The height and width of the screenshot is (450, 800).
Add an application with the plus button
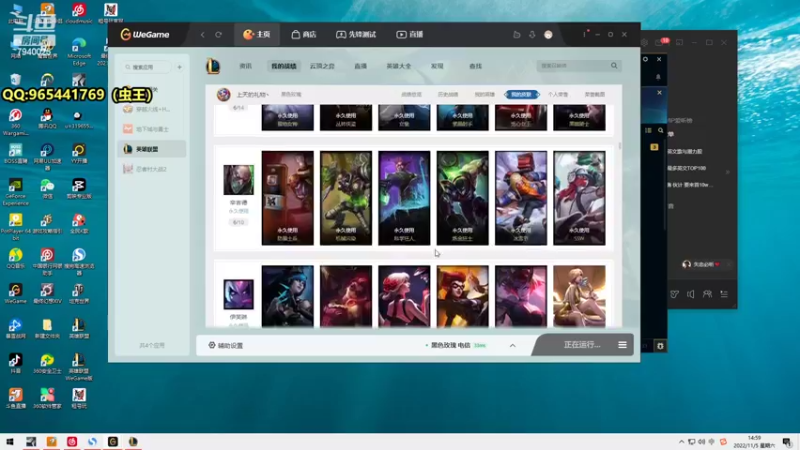(179, 67)
